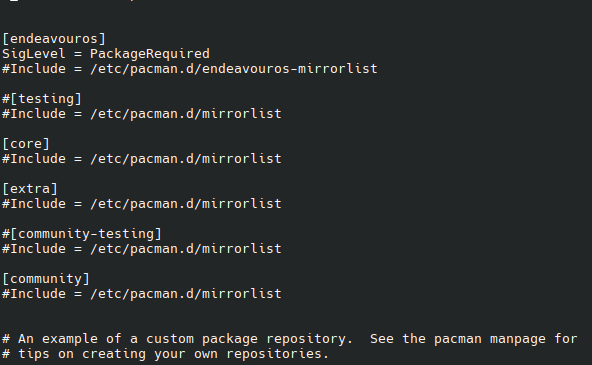This screenshot has height=365, width=592.
Task: Click the #Include keyword of endeavouros section
Action: click(x=34, y=69)
